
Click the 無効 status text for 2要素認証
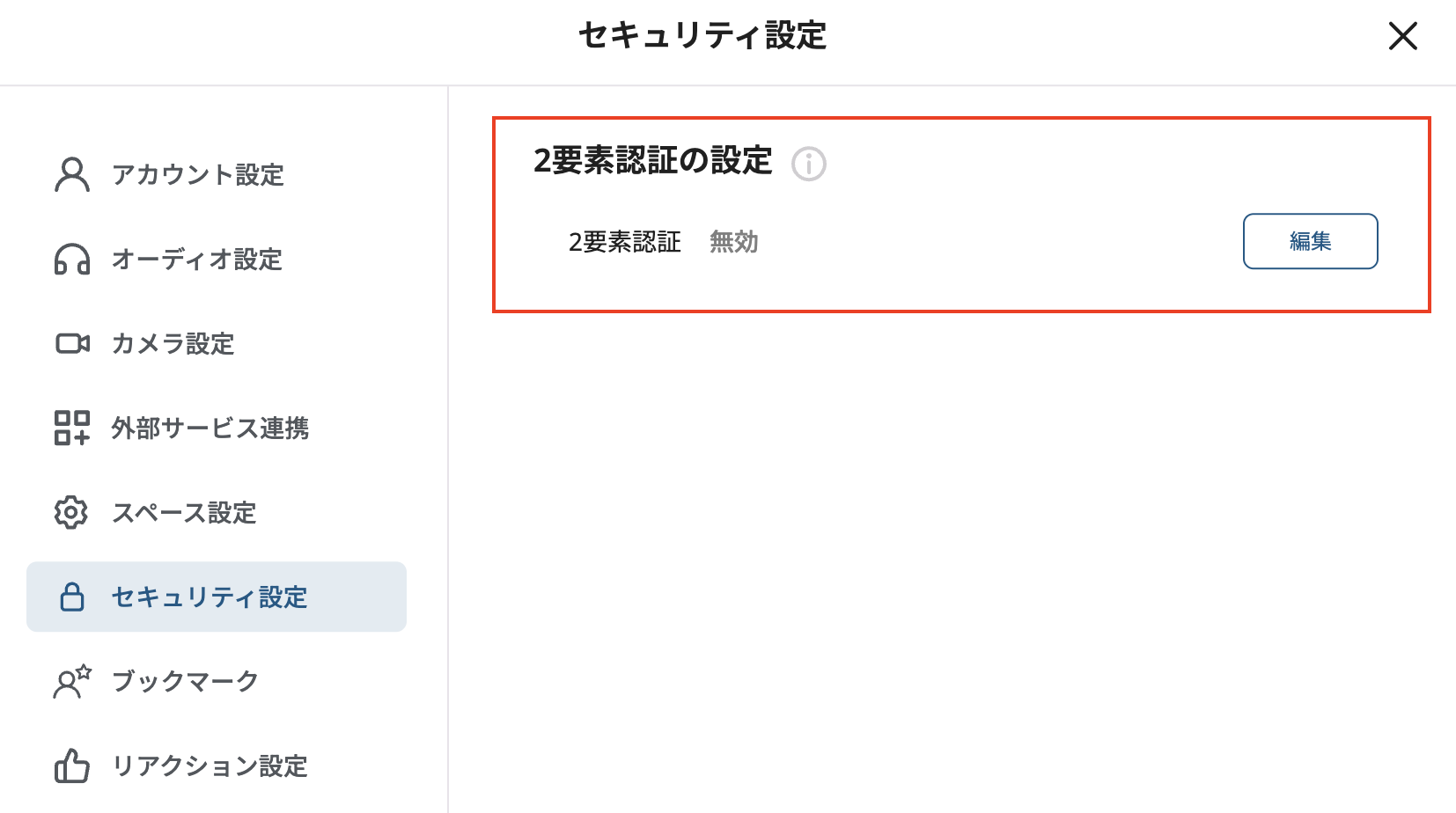(733, 242)
